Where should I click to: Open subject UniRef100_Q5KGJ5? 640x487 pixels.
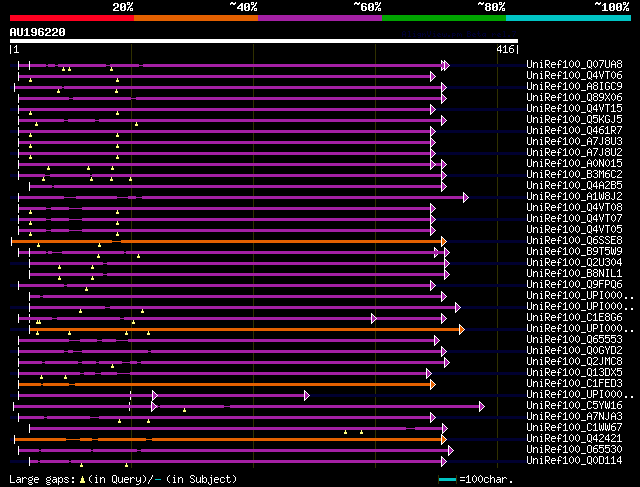[574, 120]
